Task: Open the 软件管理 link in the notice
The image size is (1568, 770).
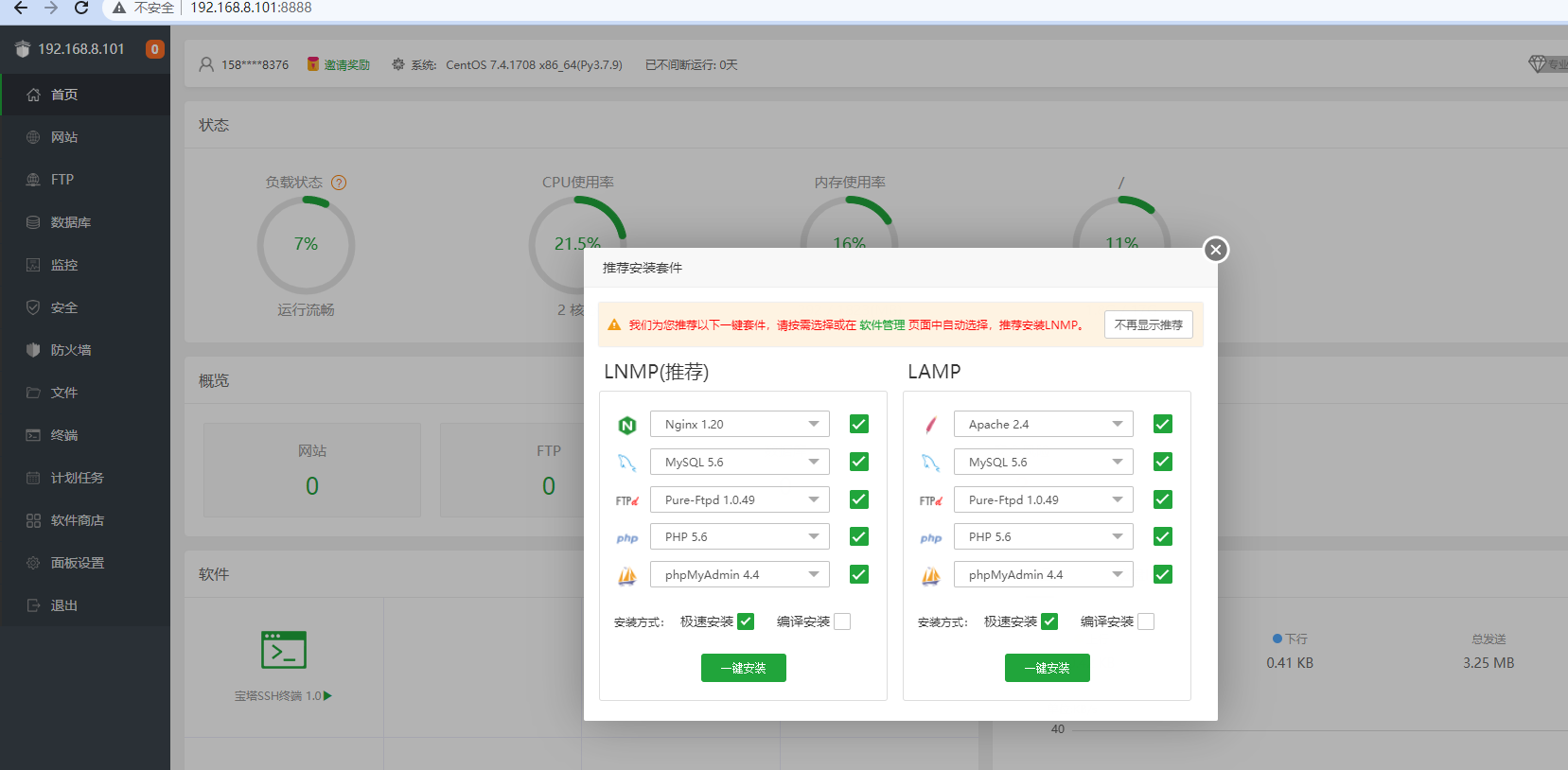Action: coord(882,325)
